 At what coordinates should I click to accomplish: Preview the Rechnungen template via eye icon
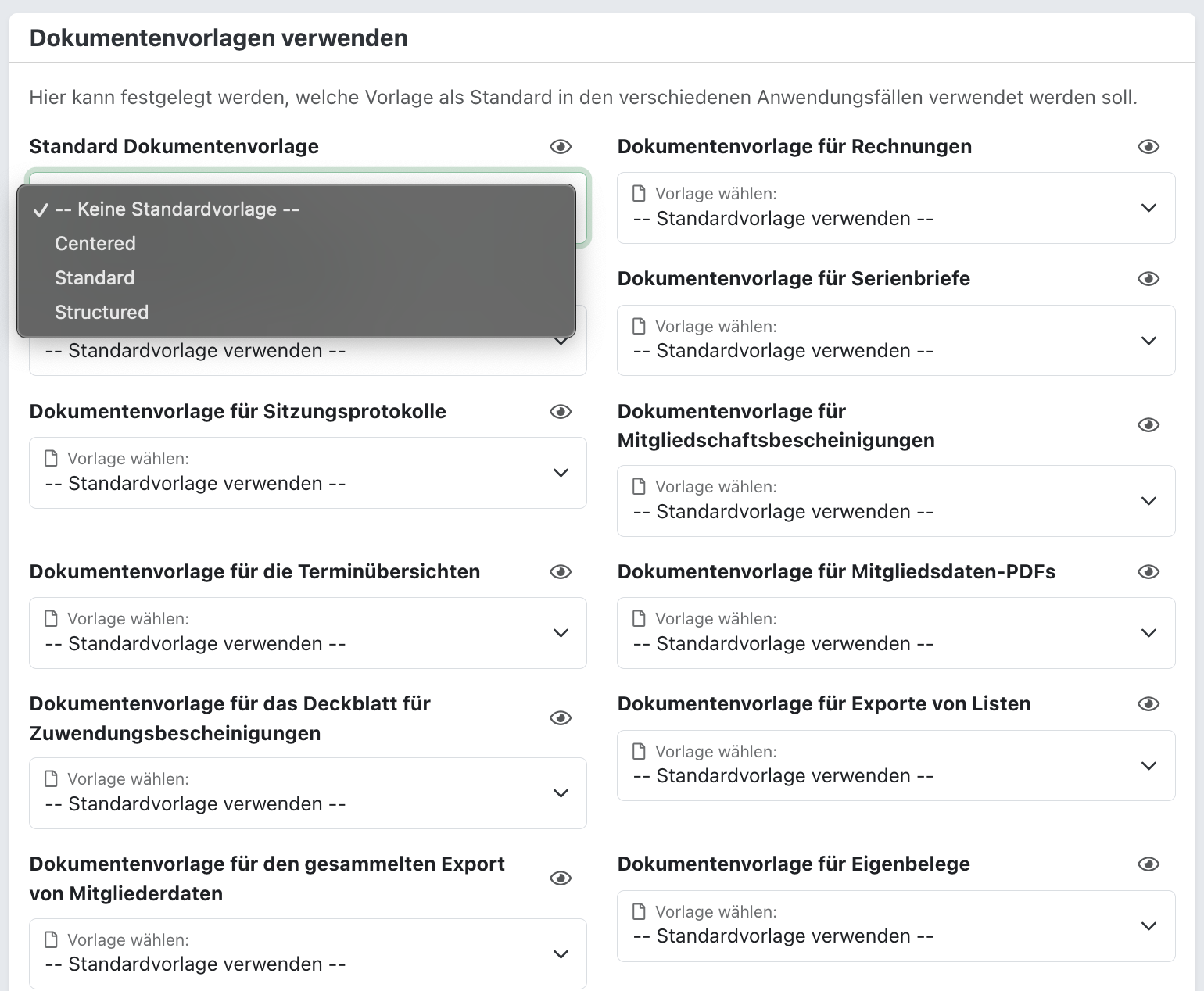click(x=1148, y=147)
